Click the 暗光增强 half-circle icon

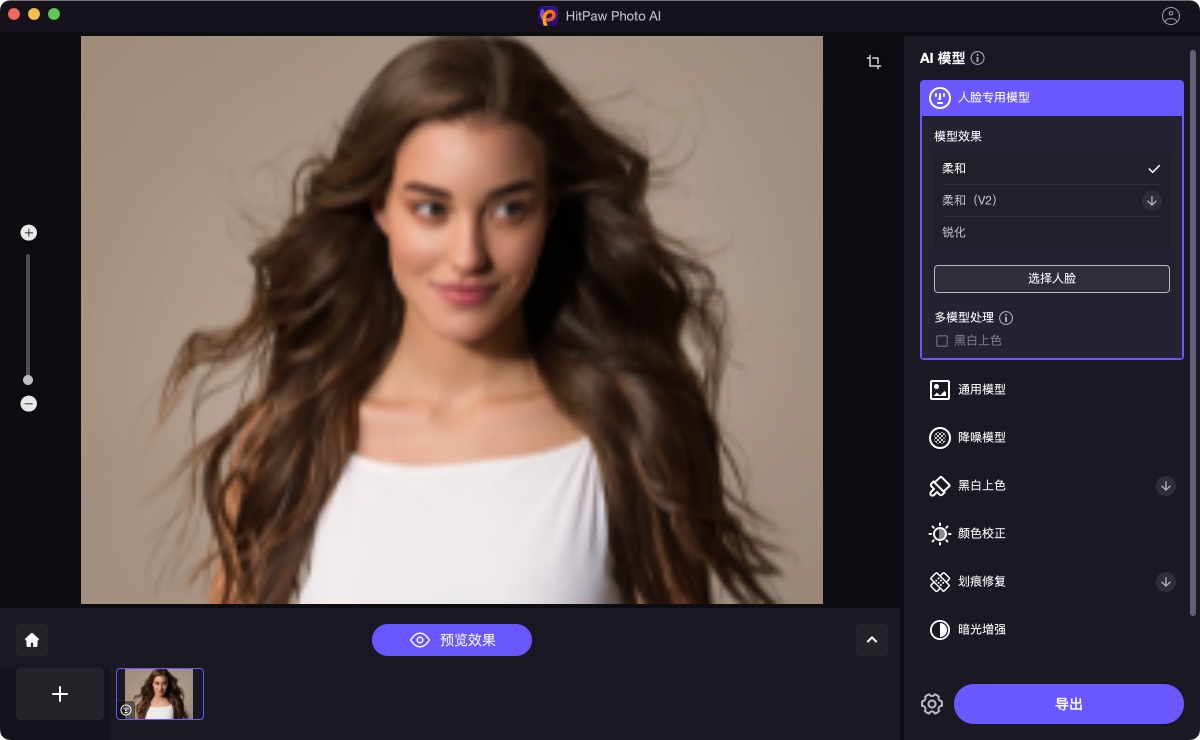point(940,630)
